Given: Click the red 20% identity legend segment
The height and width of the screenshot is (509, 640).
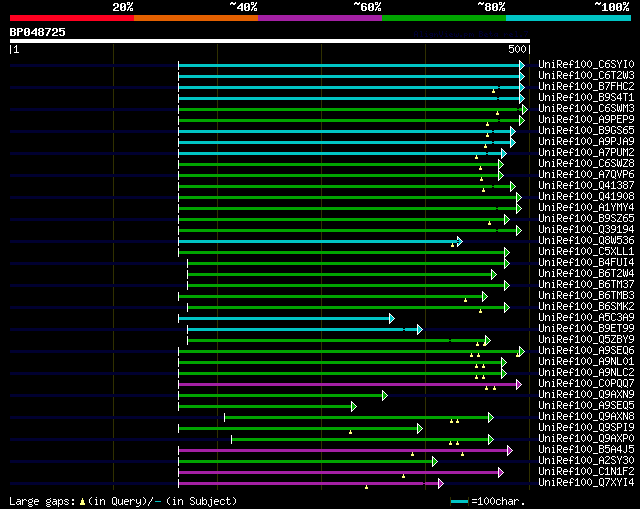Looking at the screenshot, I should click(x=72, y=18).
